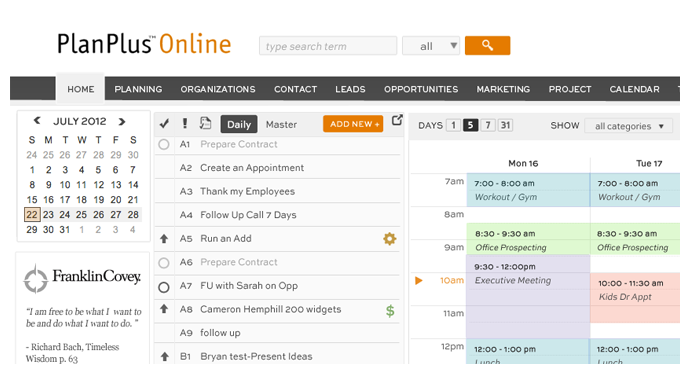Open the 'all categories' show dropdown

click(x=629, y=126)
